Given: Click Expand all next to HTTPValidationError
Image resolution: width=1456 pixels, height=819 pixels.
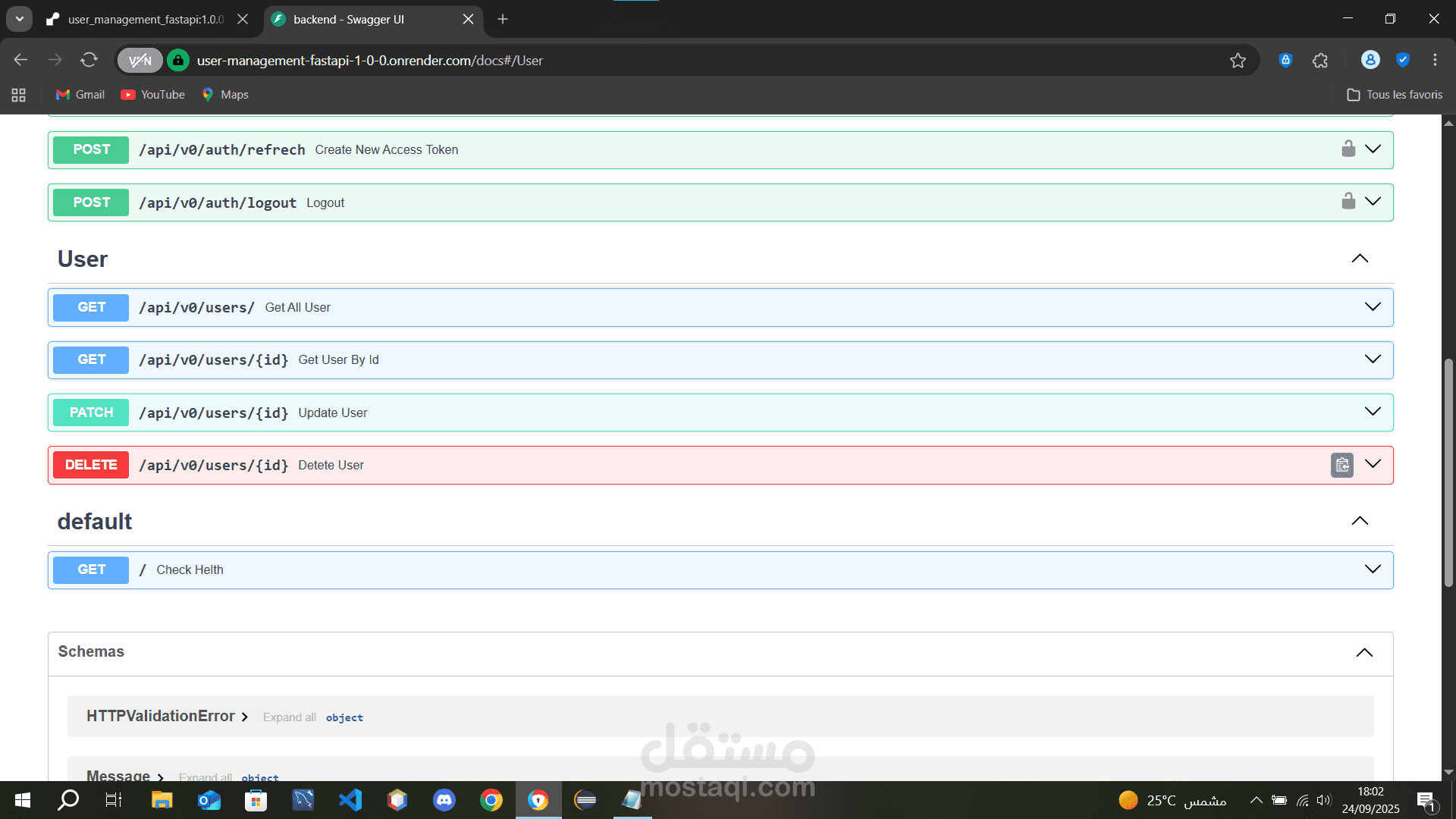Looking at the screenshot, I should [289, 717].
